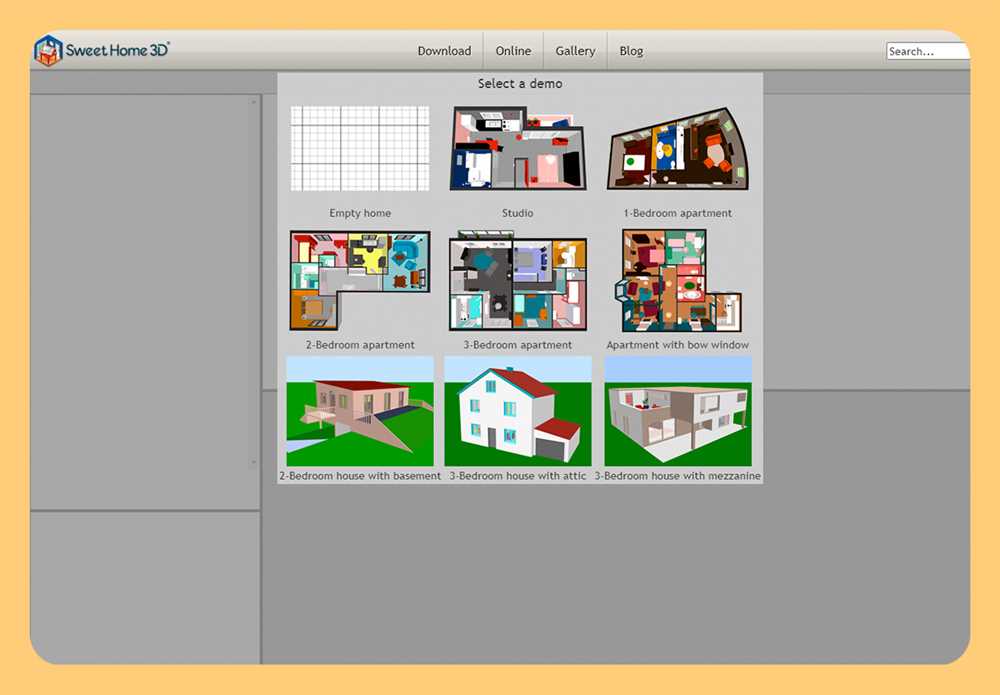
Task: Click the "2-Bedroom apartment" label
Action: click(360, 345)
